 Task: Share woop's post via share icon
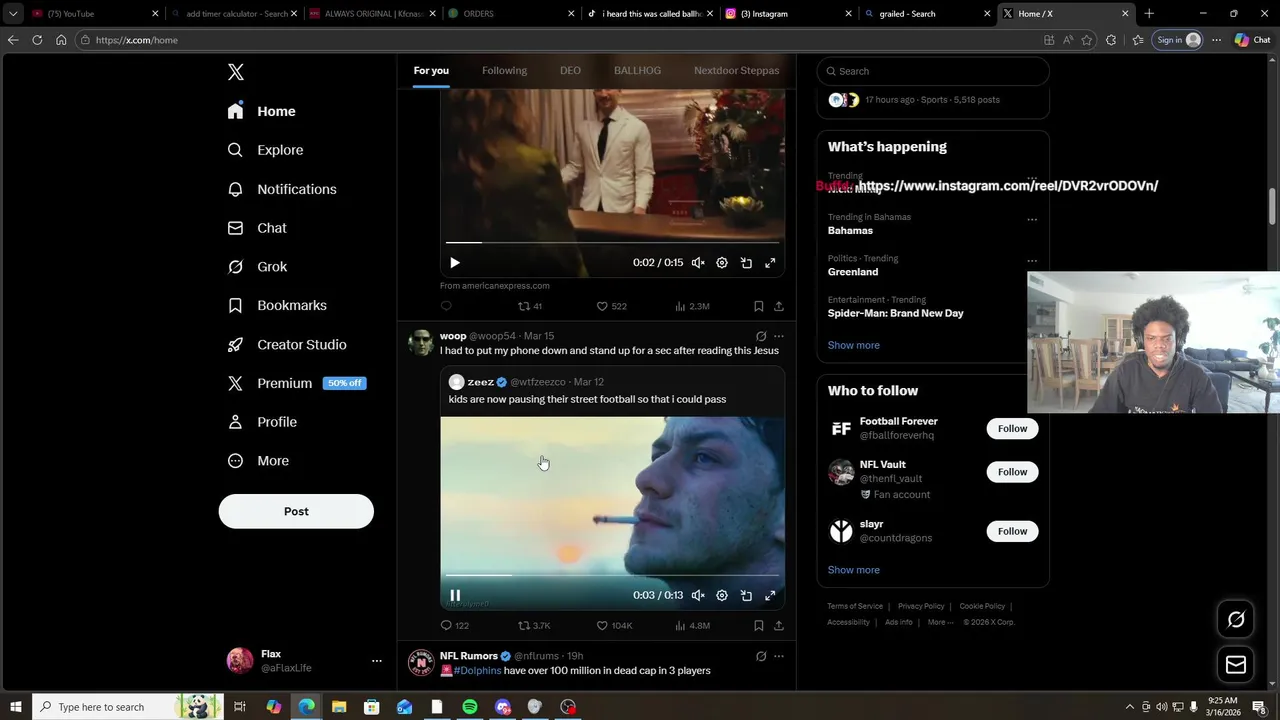pyautogui.click(x=779, y=625)
